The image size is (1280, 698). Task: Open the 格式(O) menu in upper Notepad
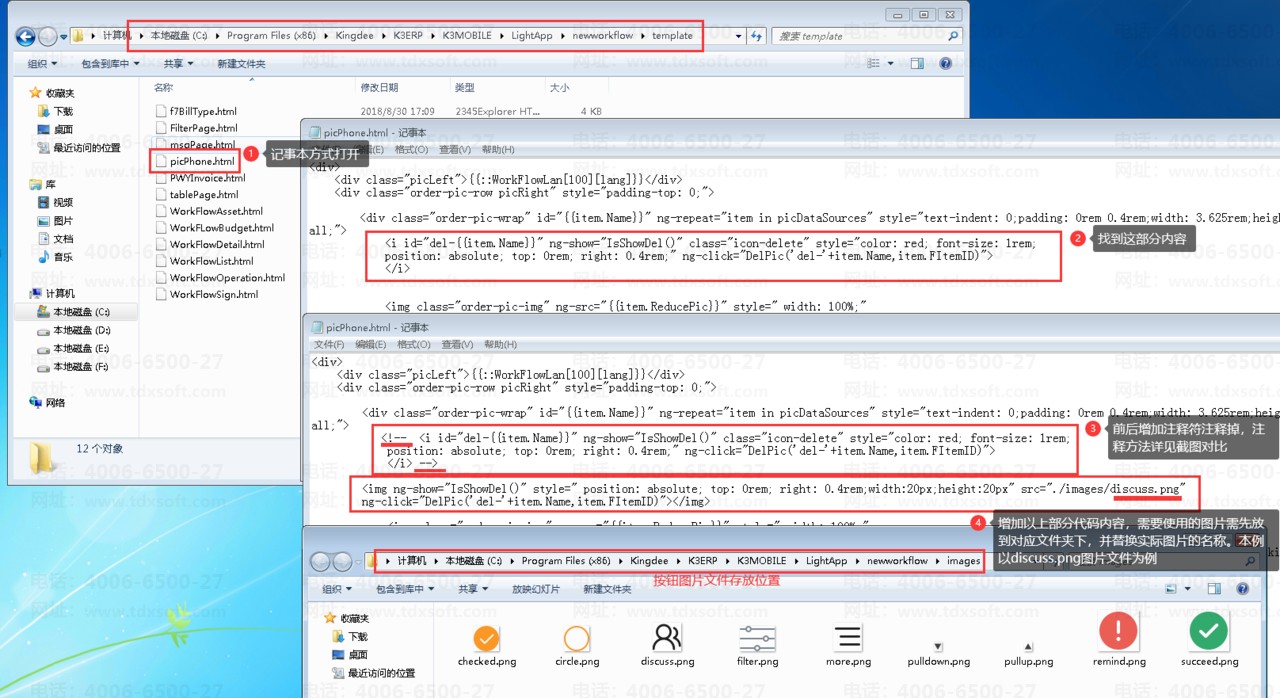(x=411, y=150)
